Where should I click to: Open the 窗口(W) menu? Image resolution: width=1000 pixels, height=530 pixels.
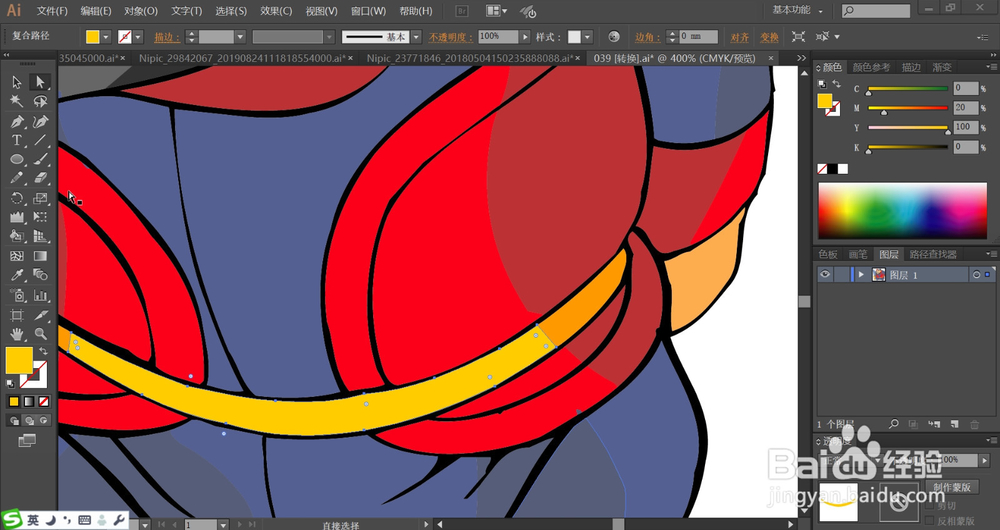(x=369, y=11)
